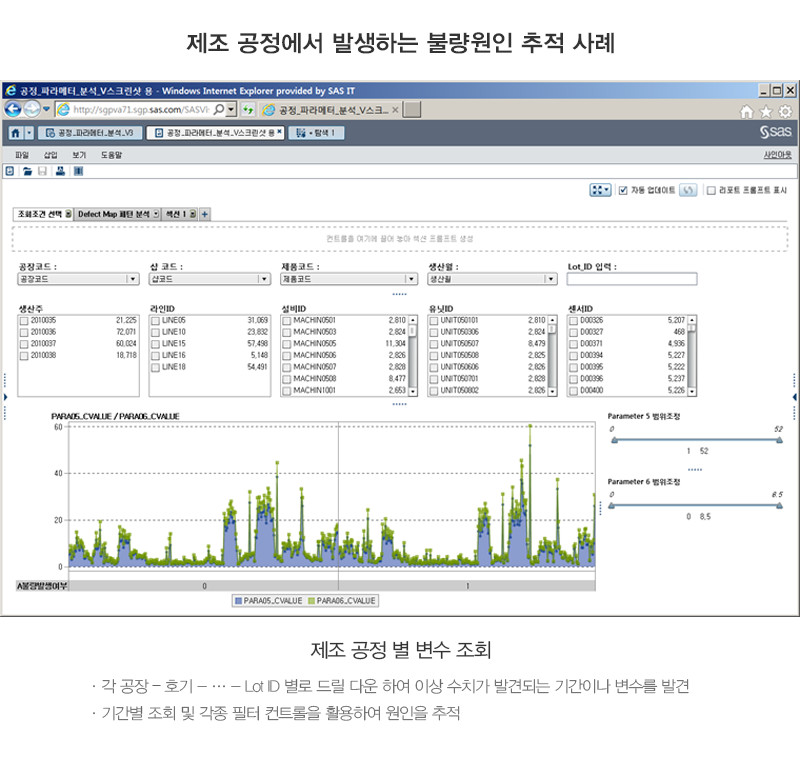Viewport: 800px width, 763px height.
Task: Check the LINE05 checkbox in 라인ID list
Action: (155, 320)
